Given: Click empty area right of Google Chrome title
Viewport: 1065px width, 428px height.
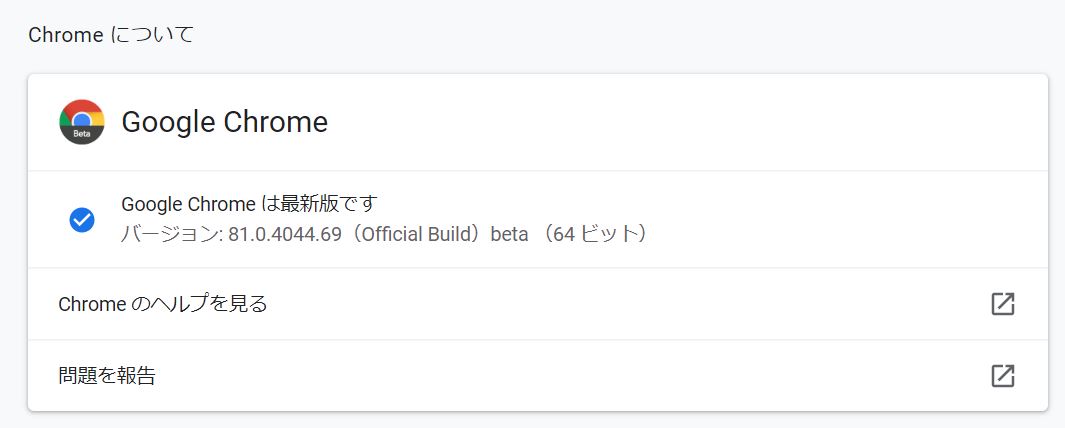Looking at the screenshot, I should [x=679, y=122].
